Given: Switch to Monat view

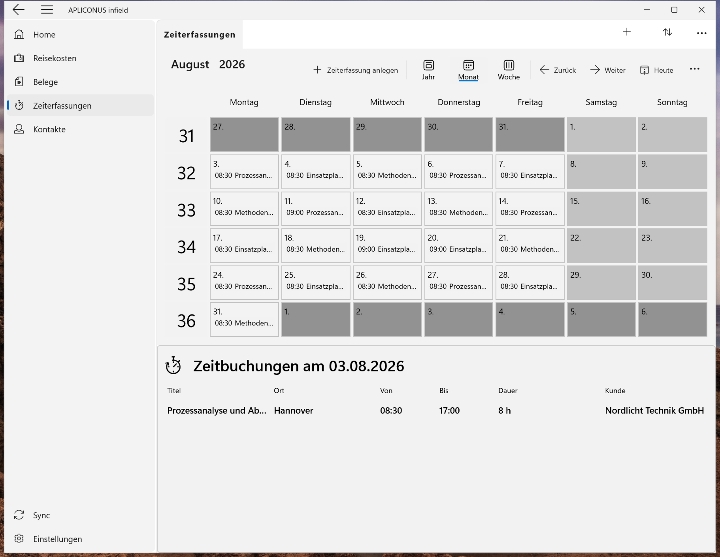Looking at the screenshot, I should pyautogui.click(x=468, y=70).
